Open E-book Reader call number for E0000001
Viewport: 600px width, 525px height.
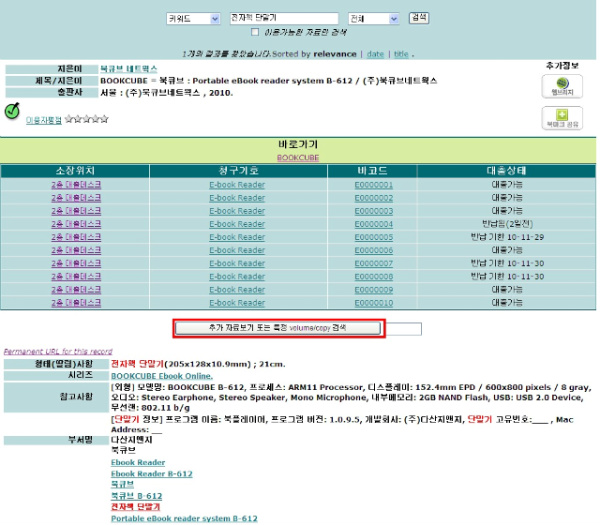pos(237,185)
